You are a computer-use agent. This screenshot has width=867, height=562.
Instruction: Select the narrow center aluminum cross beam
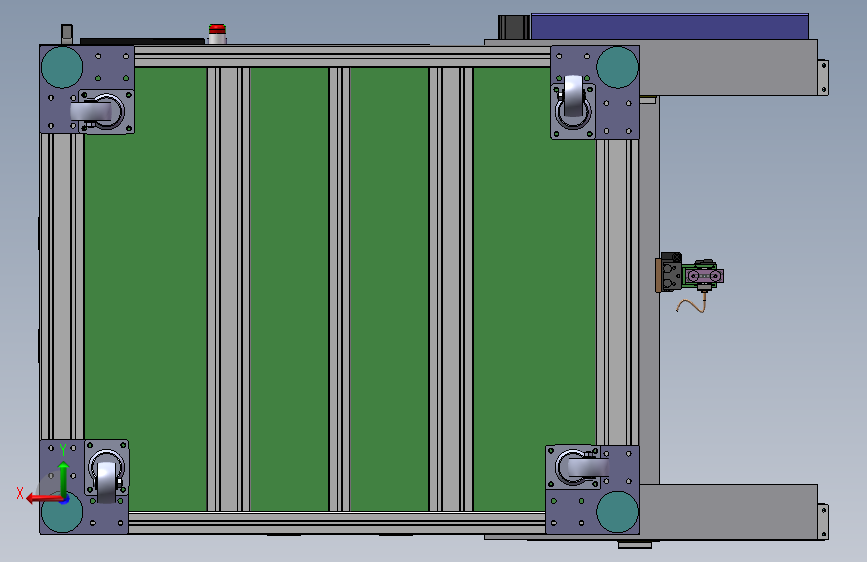tap(339, 289)
